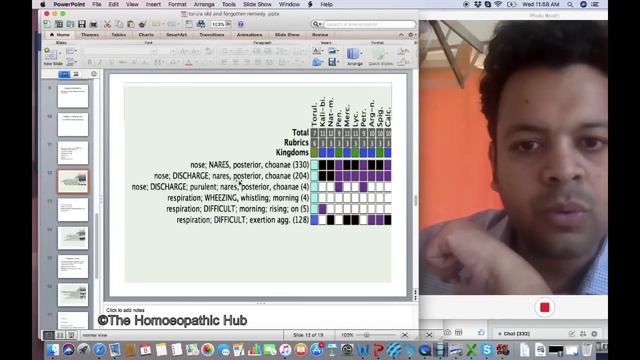Click the Search in Presentation field

pyautogui.click(x=369, y=24)
